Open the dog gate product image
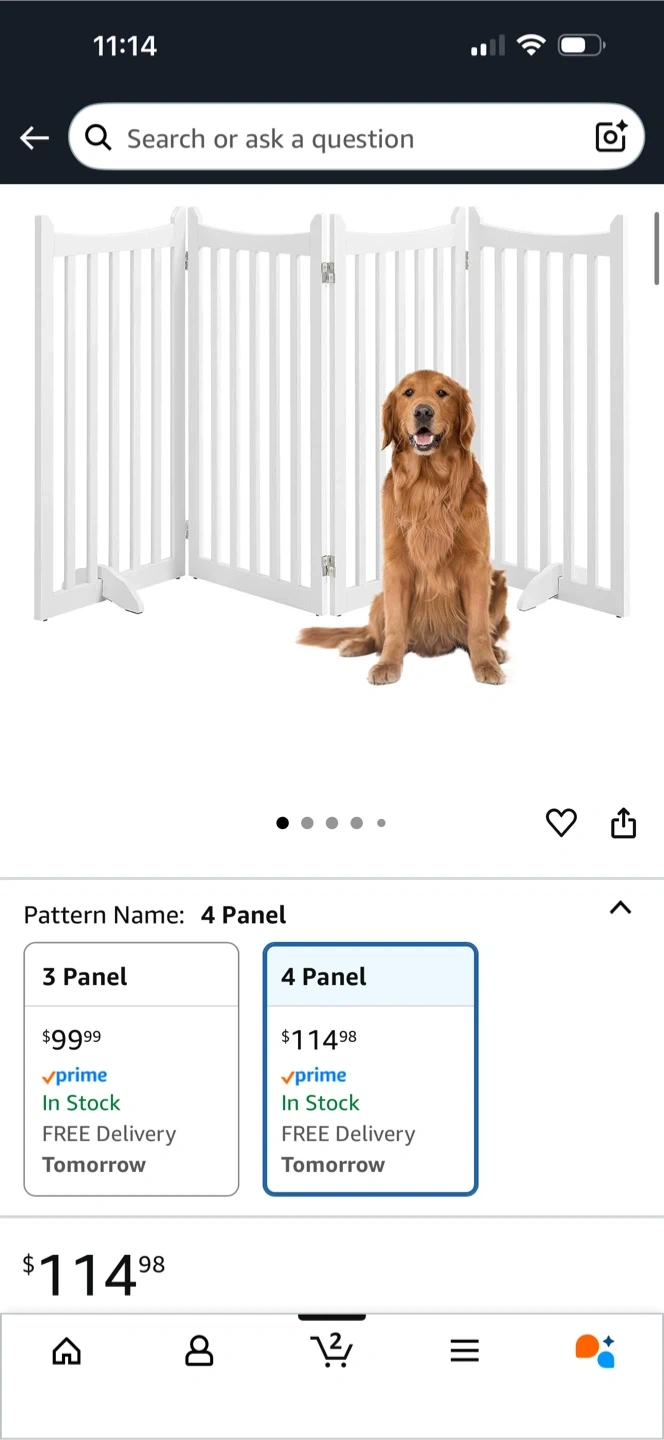This screenshot has width=664, height=1440. coord(332,445)
